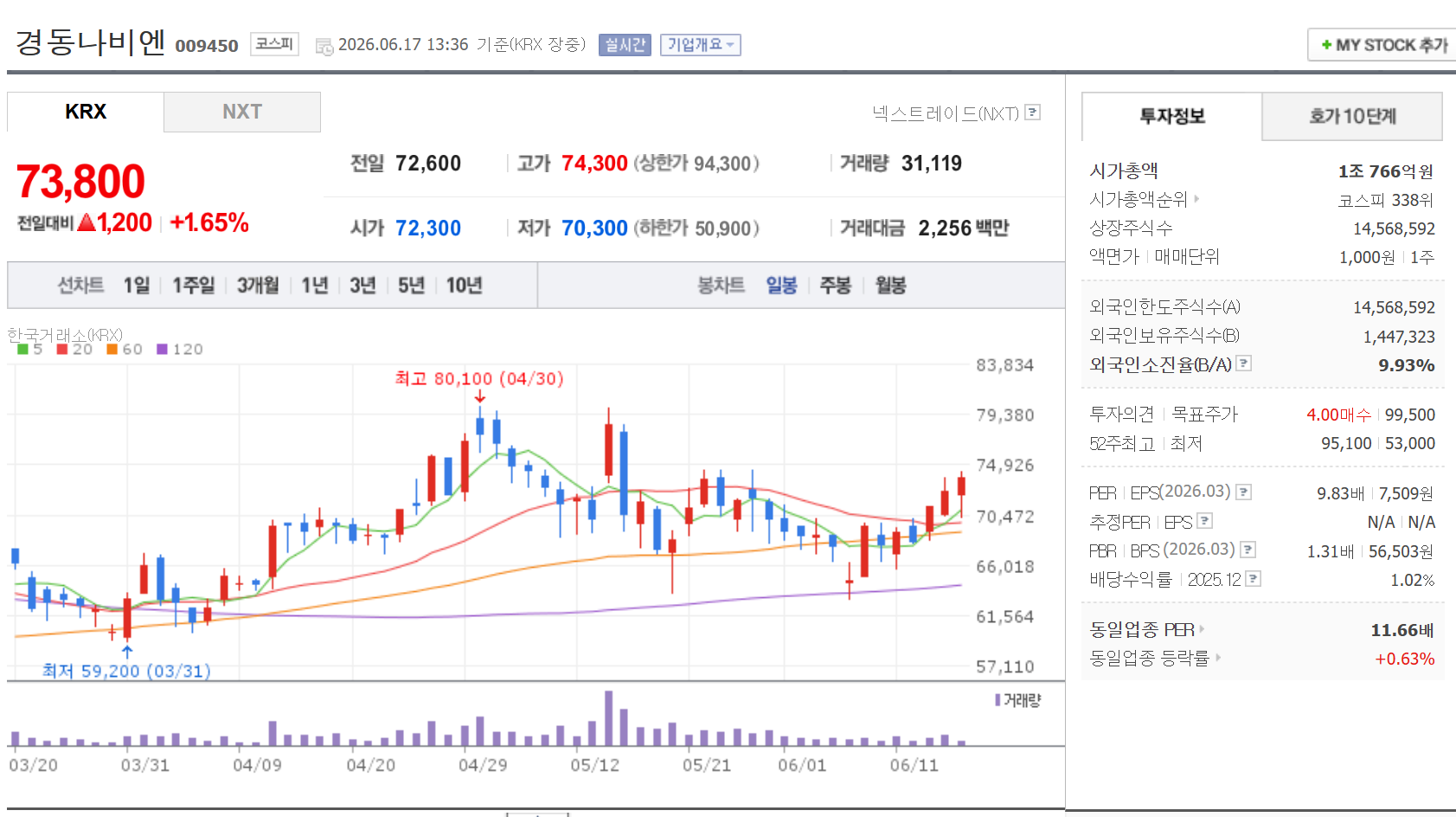Click the MY STOCK 추가 button
This screenshot has height=817, width=1456.
(x=1383, y=45)
